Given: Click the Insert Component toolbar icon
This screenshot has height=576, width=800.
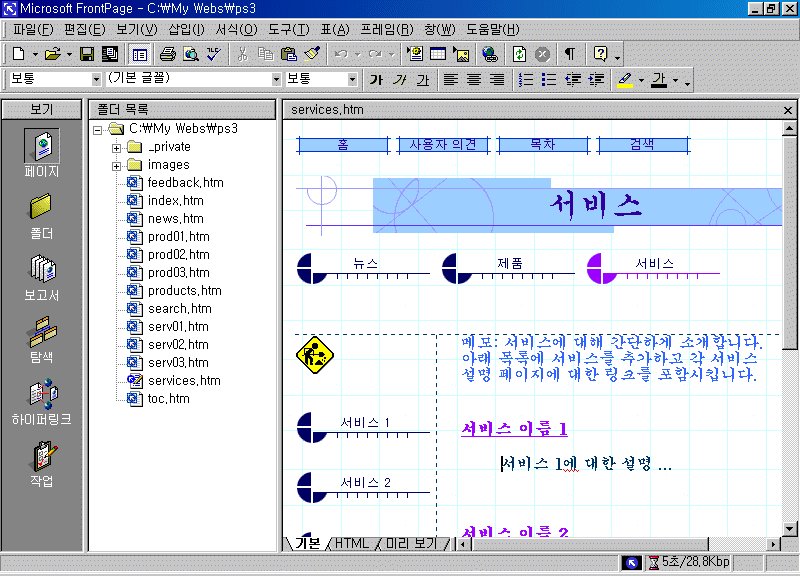Looking at the screenshot, I should click(415, 54).
